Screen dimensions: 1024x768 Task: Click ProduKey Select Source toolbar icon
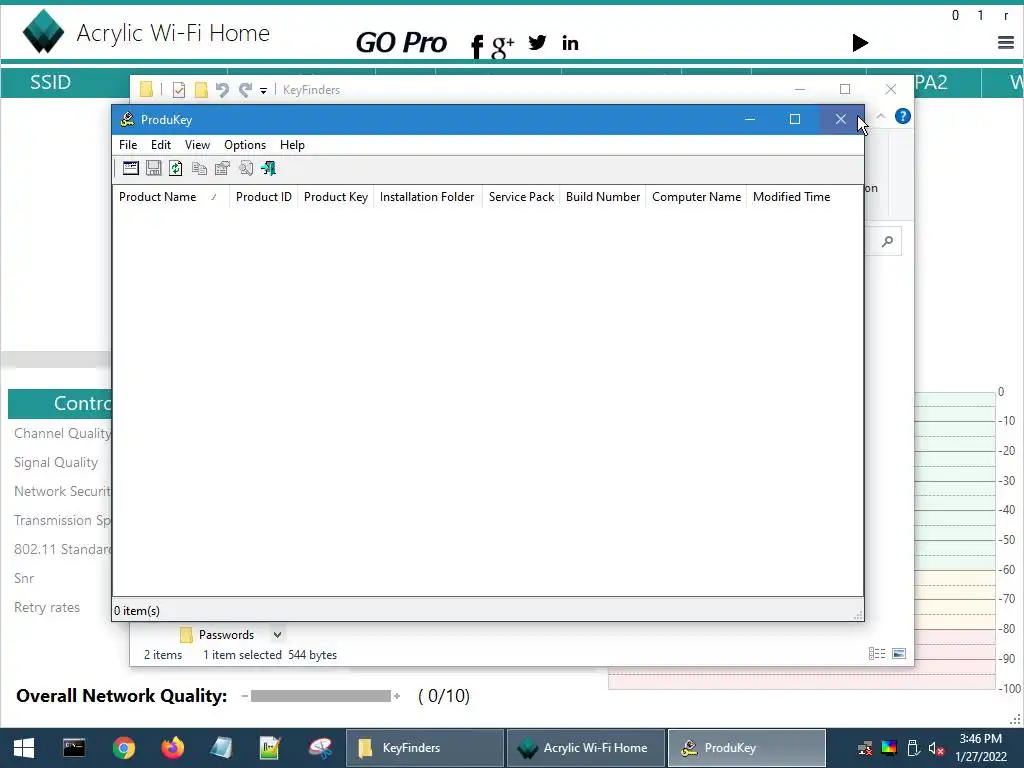coord(131,168)
